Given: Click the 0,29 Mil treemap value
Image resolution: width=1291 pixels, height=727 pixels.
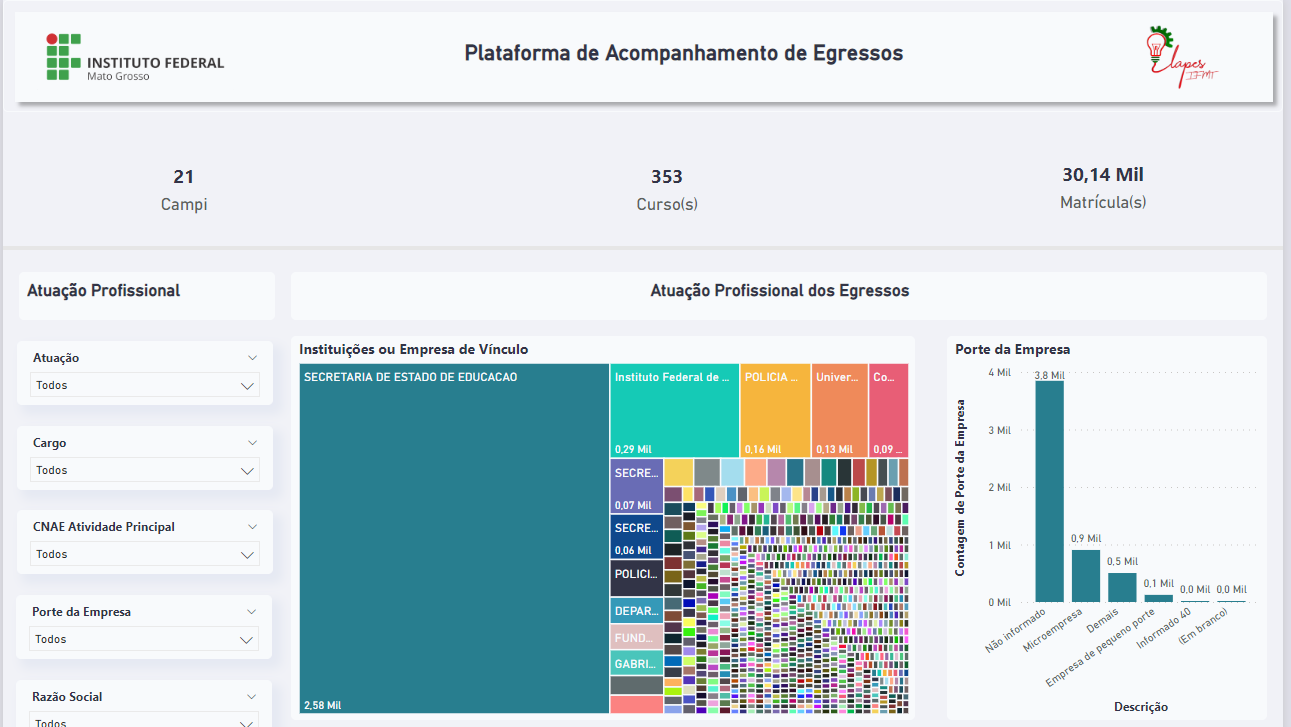Looking at the screenshot, I should pyautogui.click(x=633, y=449).
